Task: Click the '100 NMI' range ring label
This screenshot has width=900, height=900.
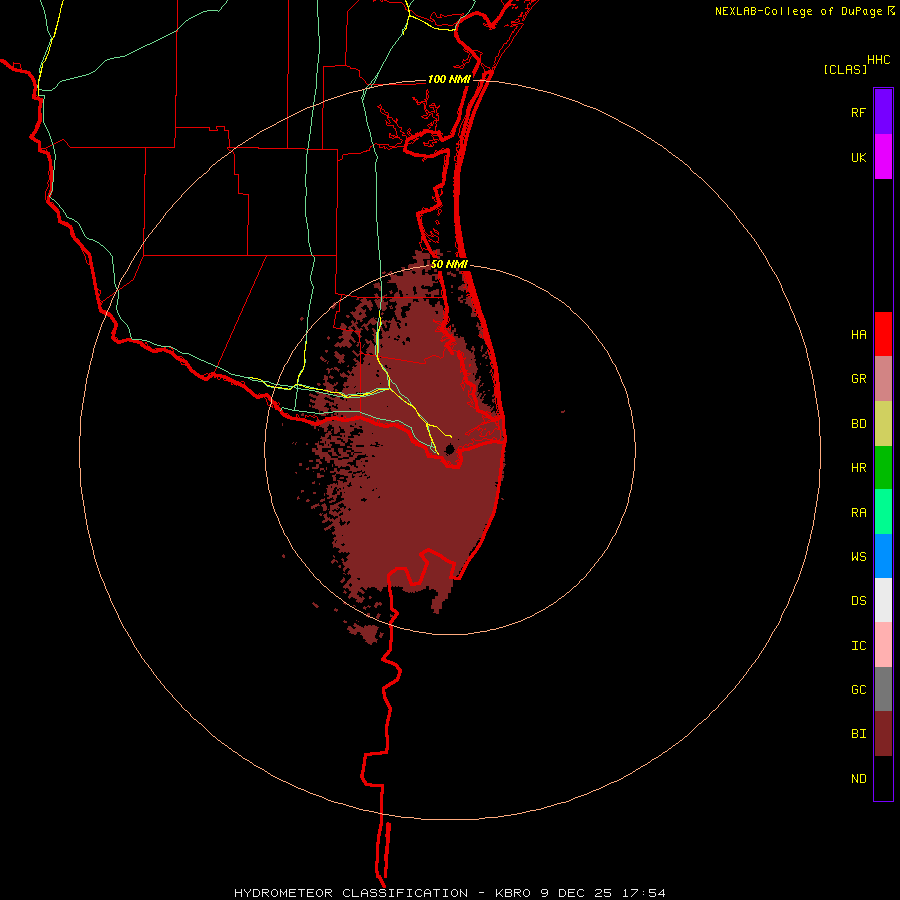Action: click(x=449, y=79)
